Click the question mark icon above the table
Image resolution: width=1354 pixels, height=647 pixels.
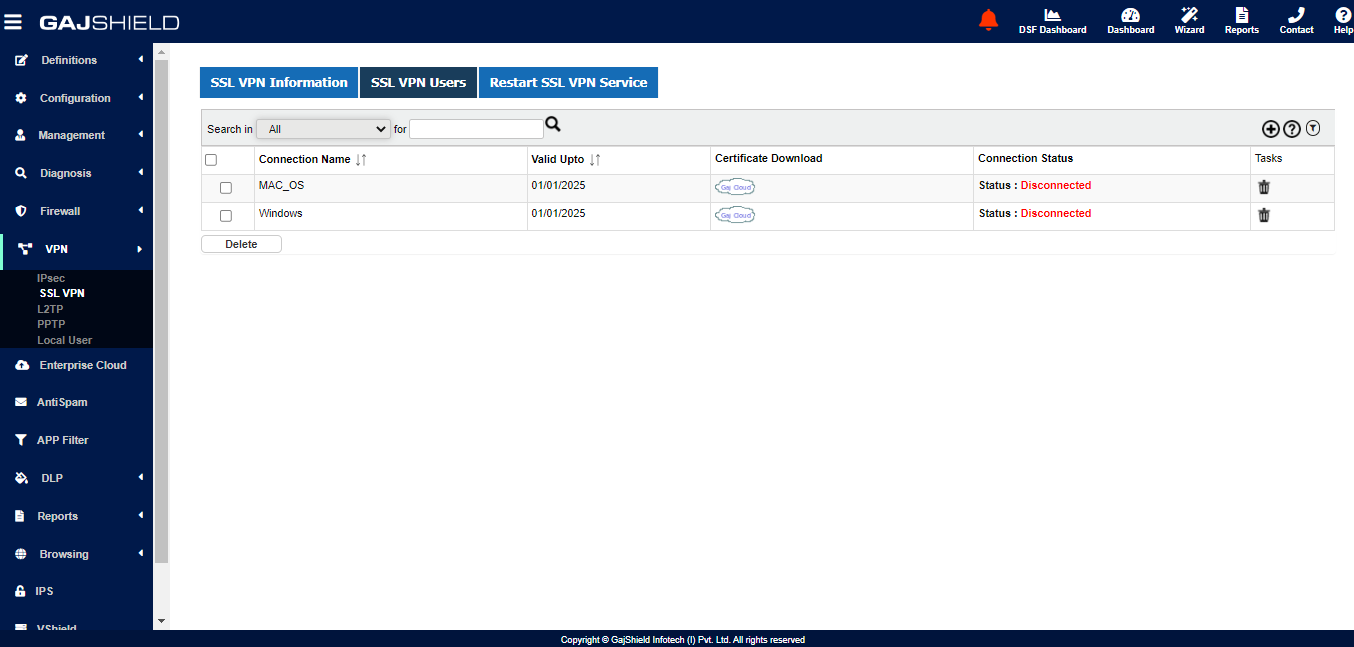pyautogui.click(x=1291, y=128)
